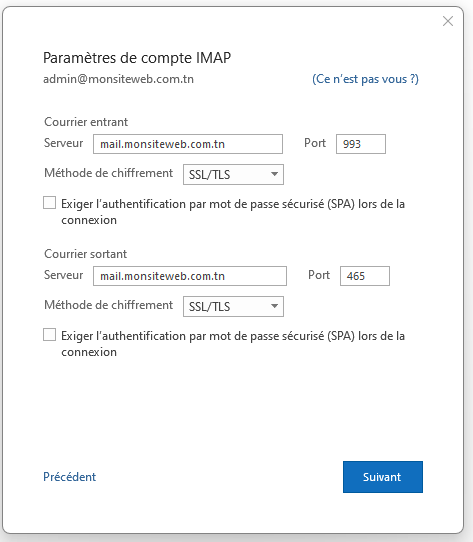Close the IMAP account settings dialog

tap(448, 21)
